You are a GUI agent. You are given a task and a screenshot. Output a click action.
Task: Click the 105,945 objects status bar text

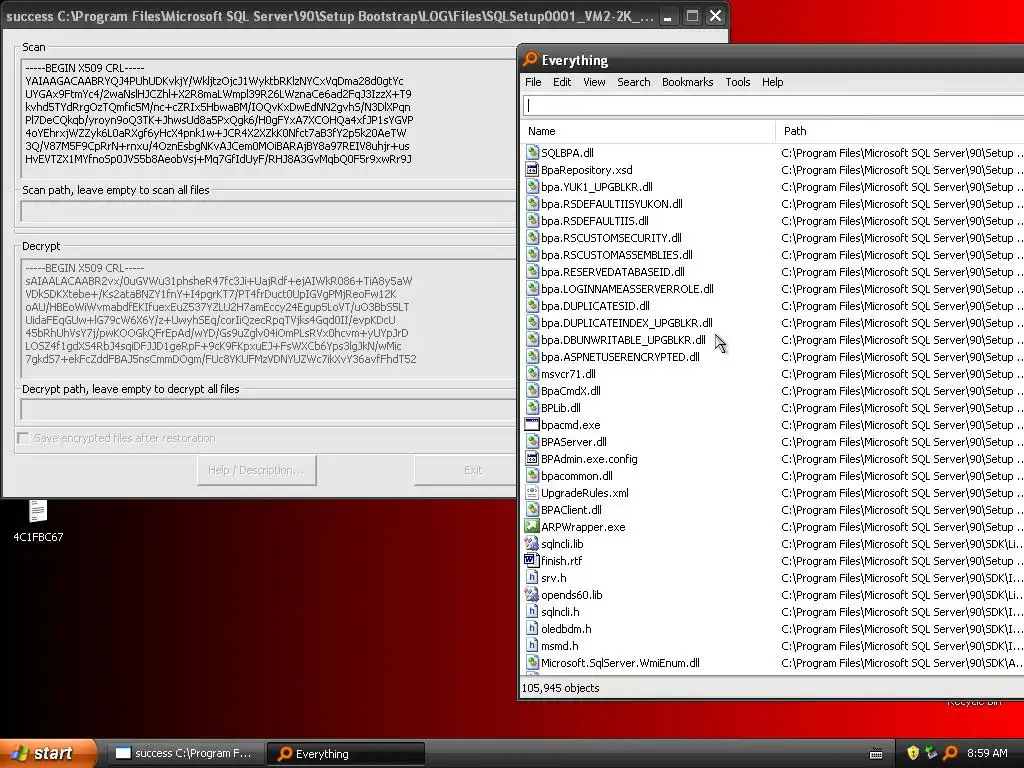[560, 688]
